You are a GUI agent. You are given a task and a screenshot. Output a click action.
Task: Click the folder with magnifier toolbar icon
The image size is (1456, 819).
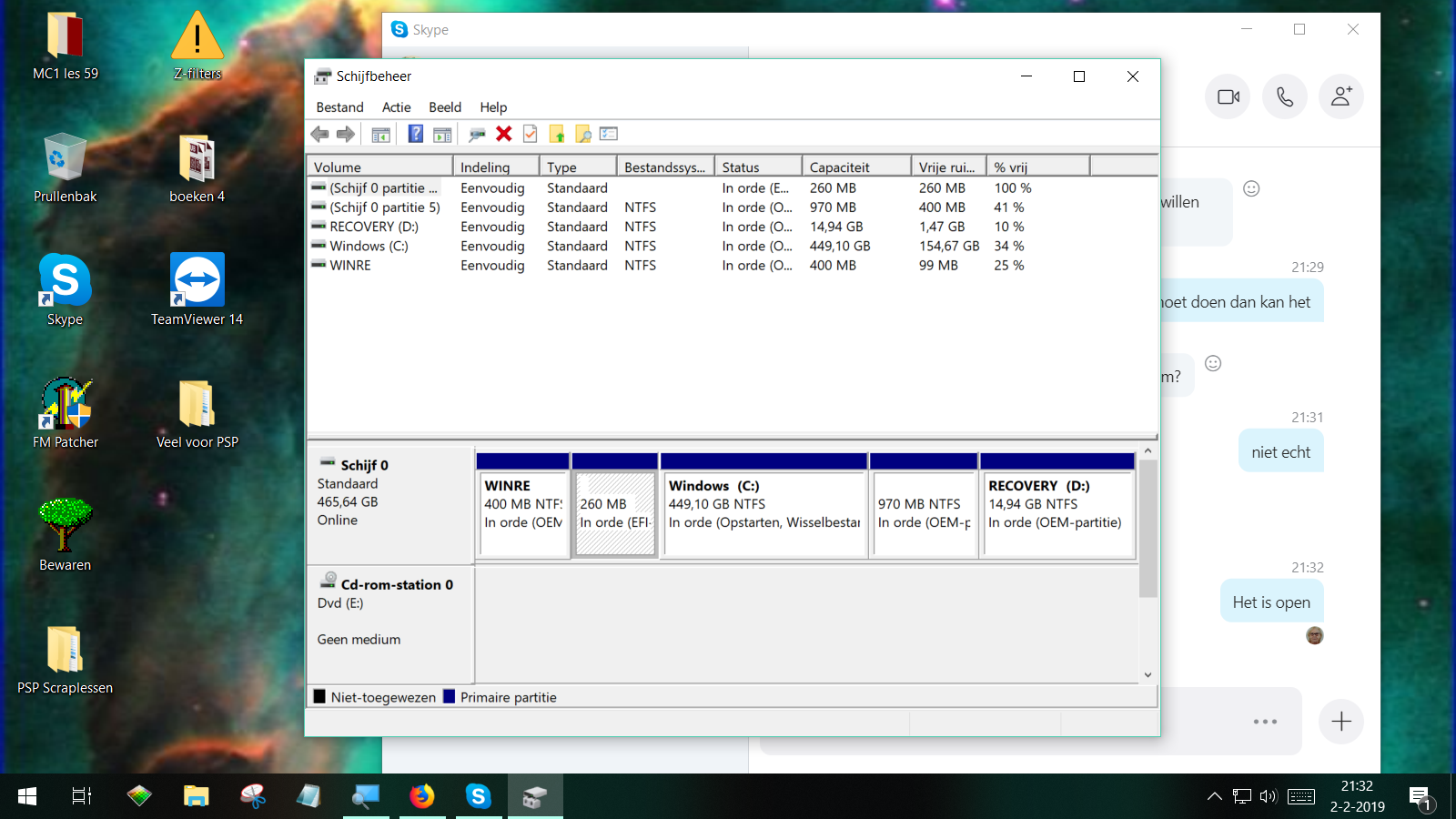coord(583,134)
